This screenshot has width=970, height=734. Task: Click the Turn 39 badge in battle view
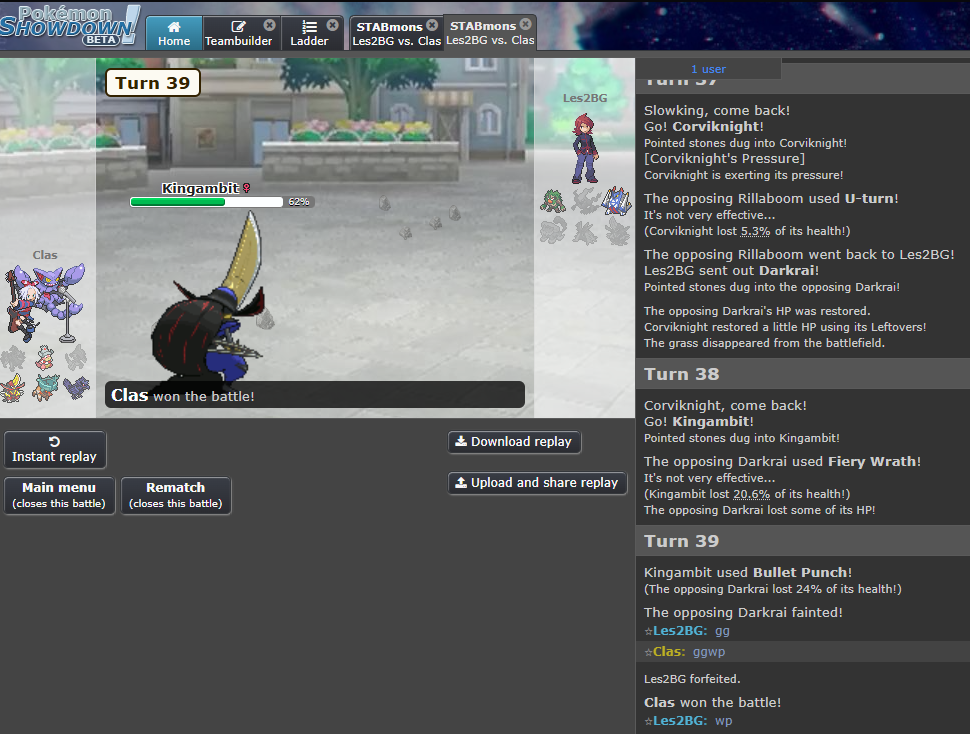153,83
